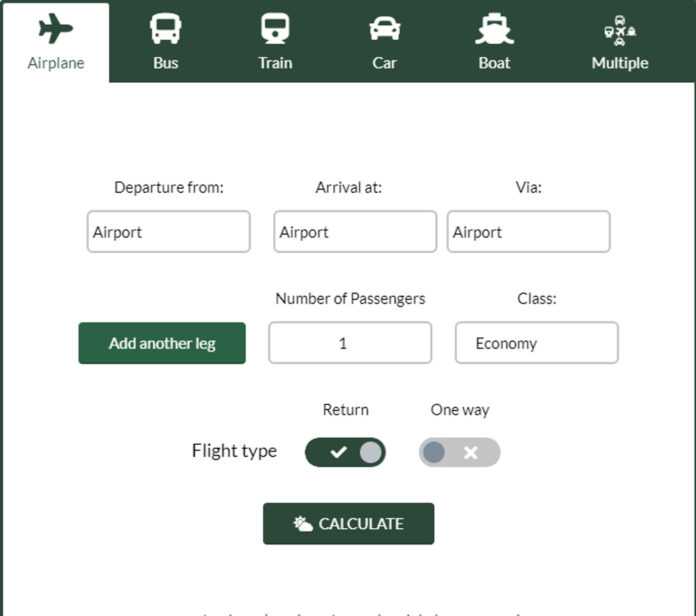Screen dimensions: 696x616
Task: Click the bus transport icon
Action: pos(166,29)
